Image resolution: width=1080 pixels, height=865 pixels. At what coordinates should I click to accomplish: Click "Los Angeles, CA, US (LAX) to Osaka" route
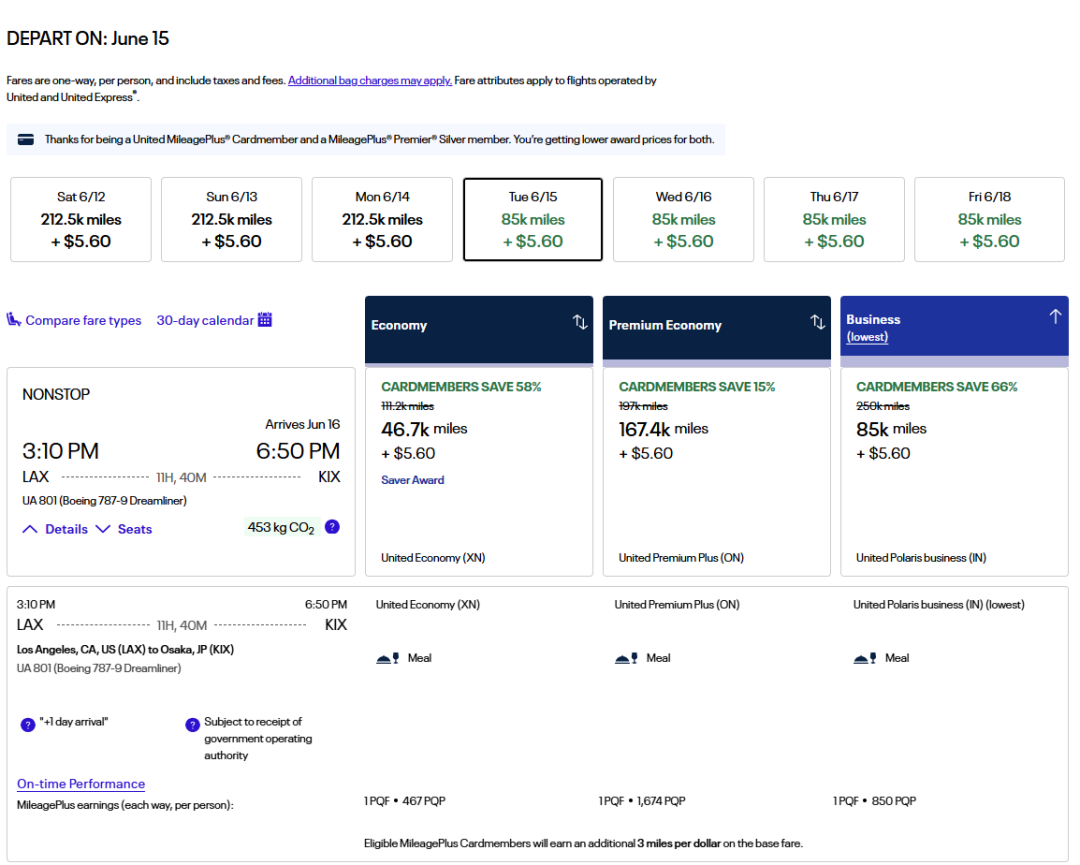coord(125,649)
